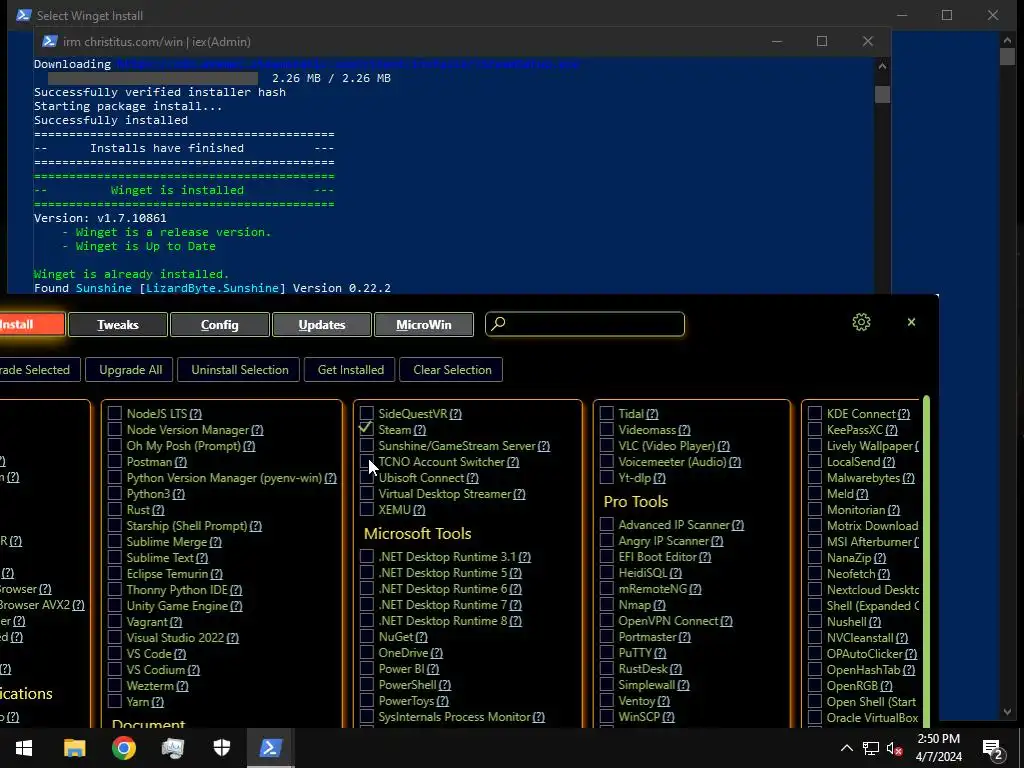Show hidden system tray icons
The height and width of the screenshot is (768, 1024).
846,748
